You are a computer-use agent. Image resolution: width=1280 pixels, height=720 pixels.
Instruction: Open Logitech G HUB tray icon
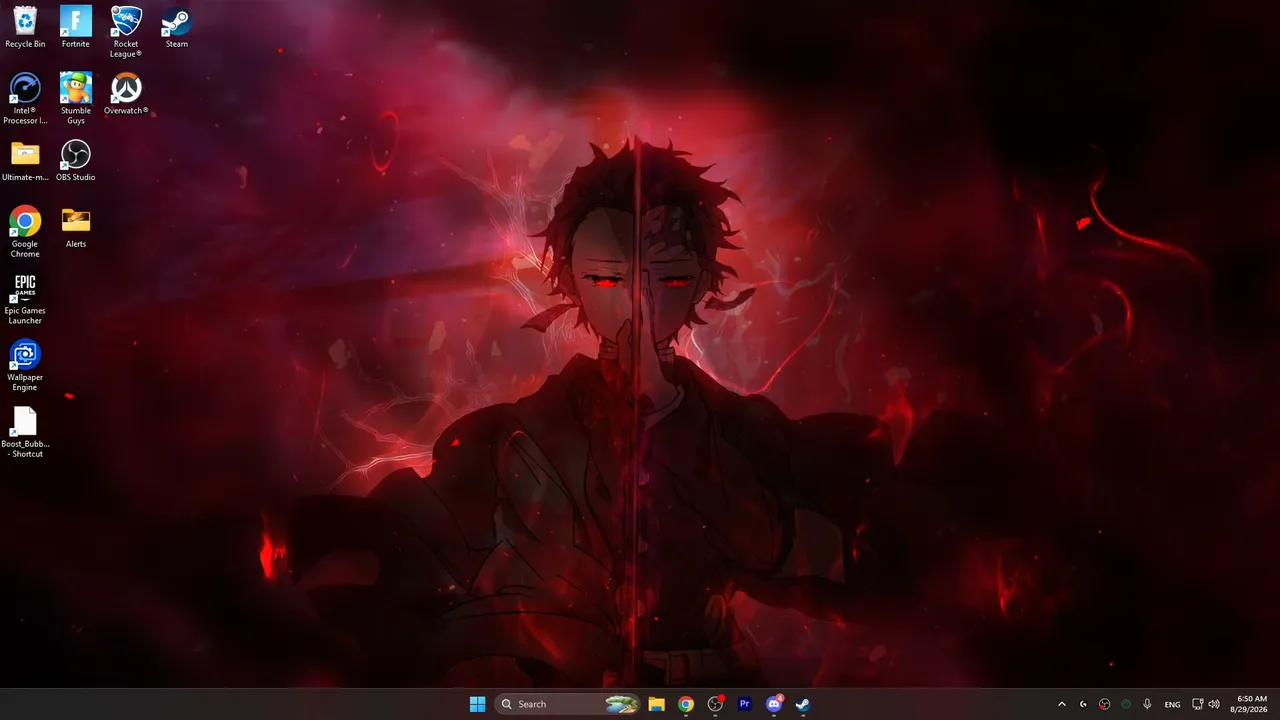tap(1083, 704)
